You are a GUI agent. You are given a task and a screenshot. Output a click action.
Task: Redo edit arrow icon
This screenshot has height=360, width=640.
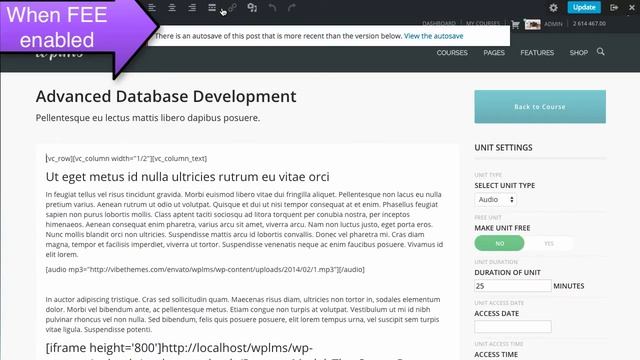(x=292, y=7)
